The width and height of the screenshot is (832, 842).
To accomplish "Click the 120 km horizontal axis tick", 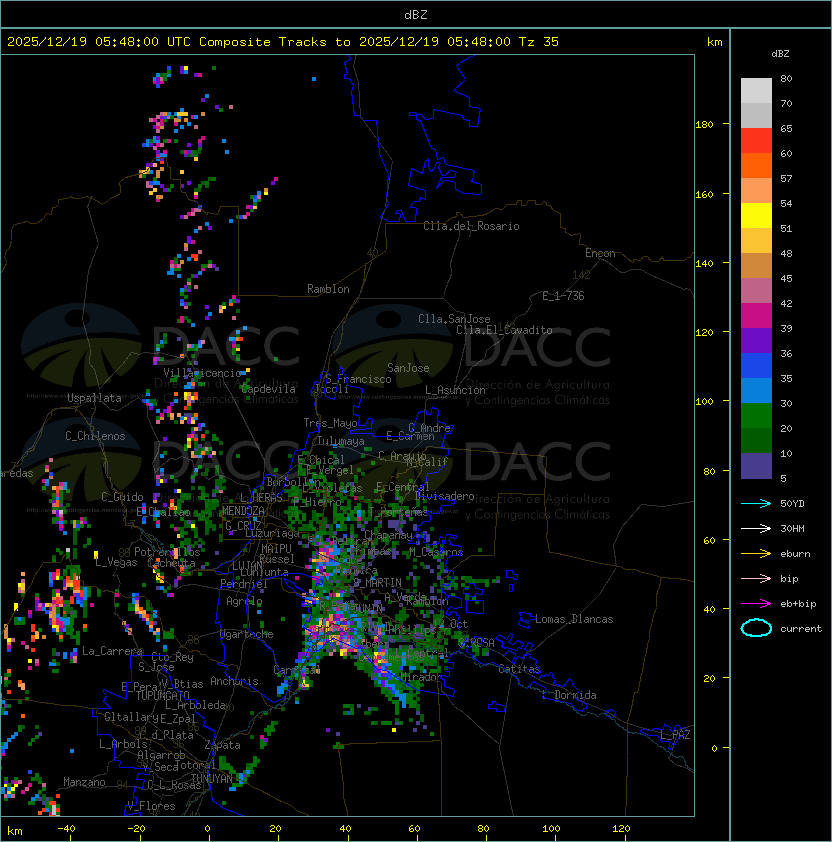I will coord(621,829).
